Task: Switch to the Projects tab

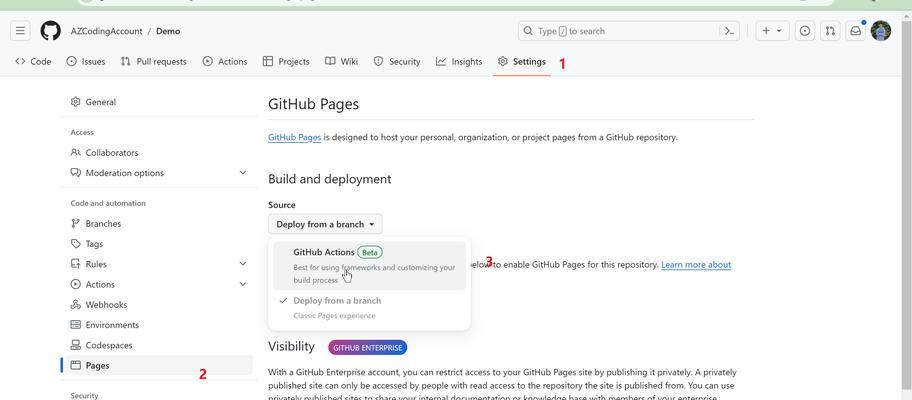Action: tap(286, 61)
